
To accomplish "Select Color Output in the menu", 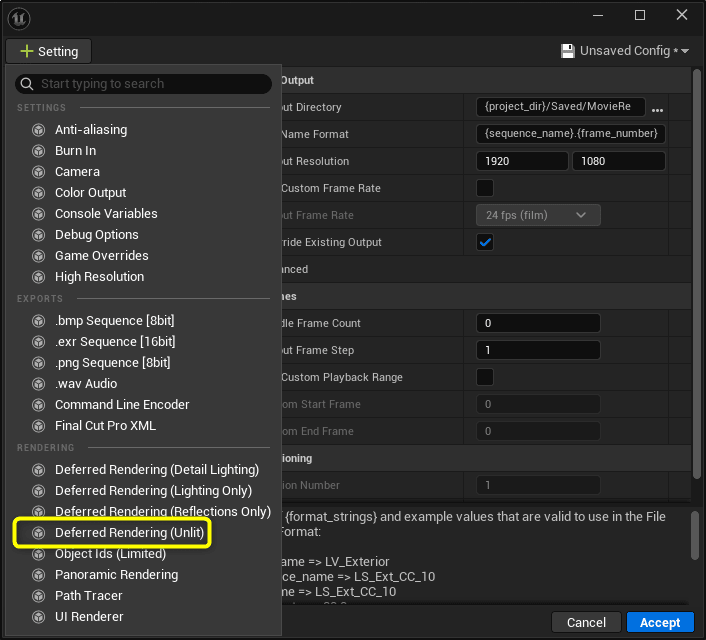I will [x=91, y=193].
